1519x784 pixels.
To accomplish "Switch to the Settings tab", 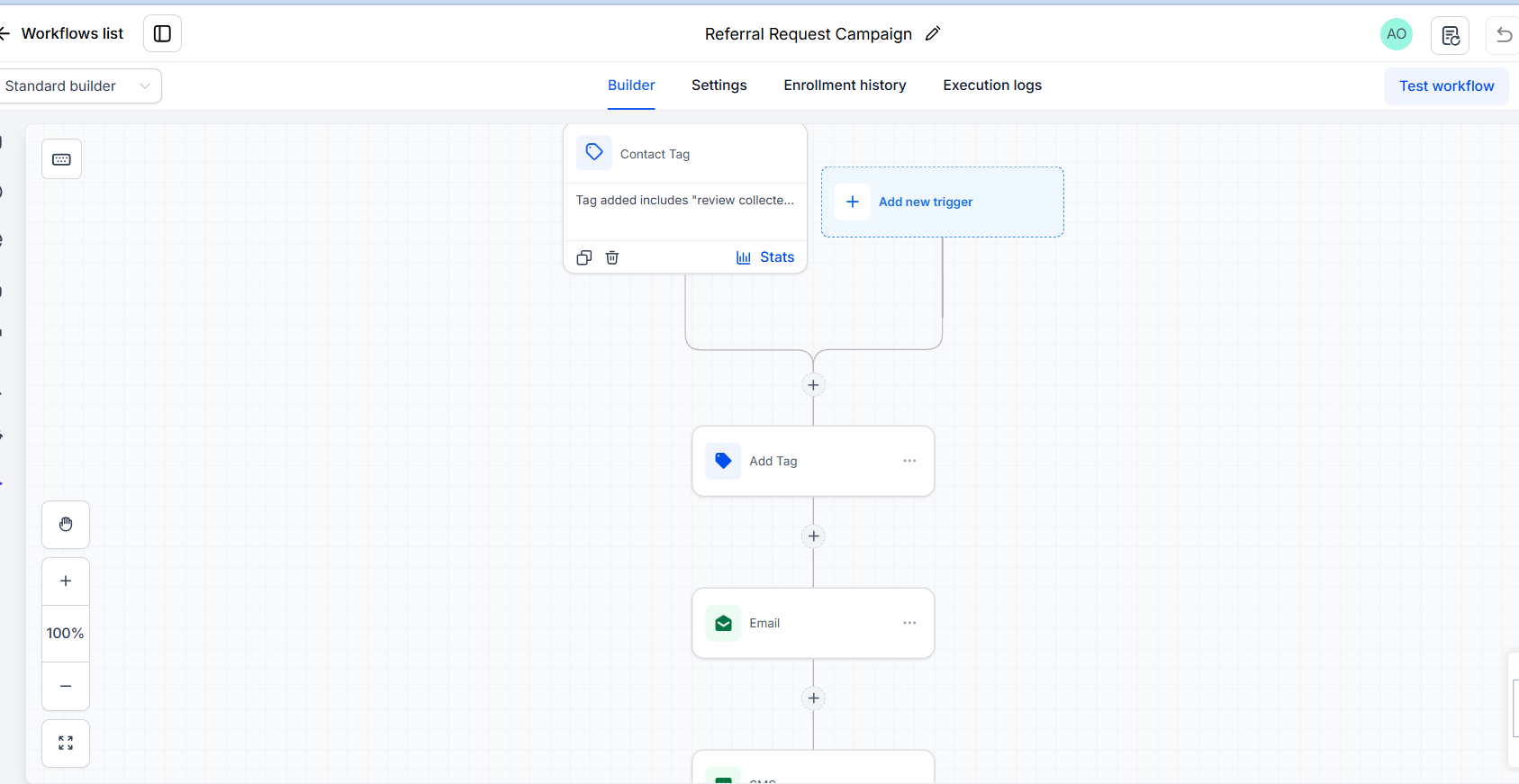I will (719, 86).
